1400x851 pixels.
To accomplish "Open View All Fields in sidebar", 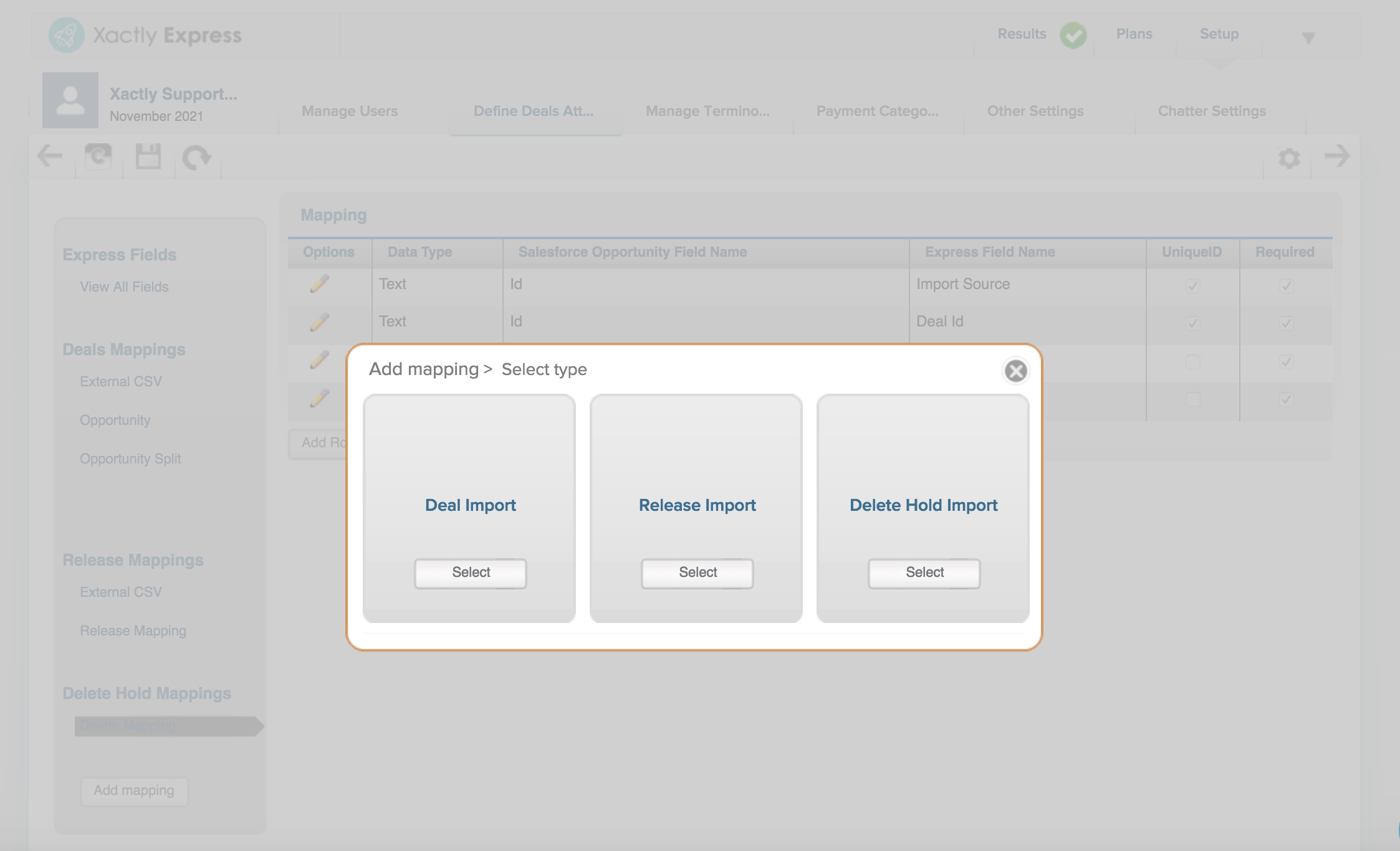I will (x=124, y=287).
